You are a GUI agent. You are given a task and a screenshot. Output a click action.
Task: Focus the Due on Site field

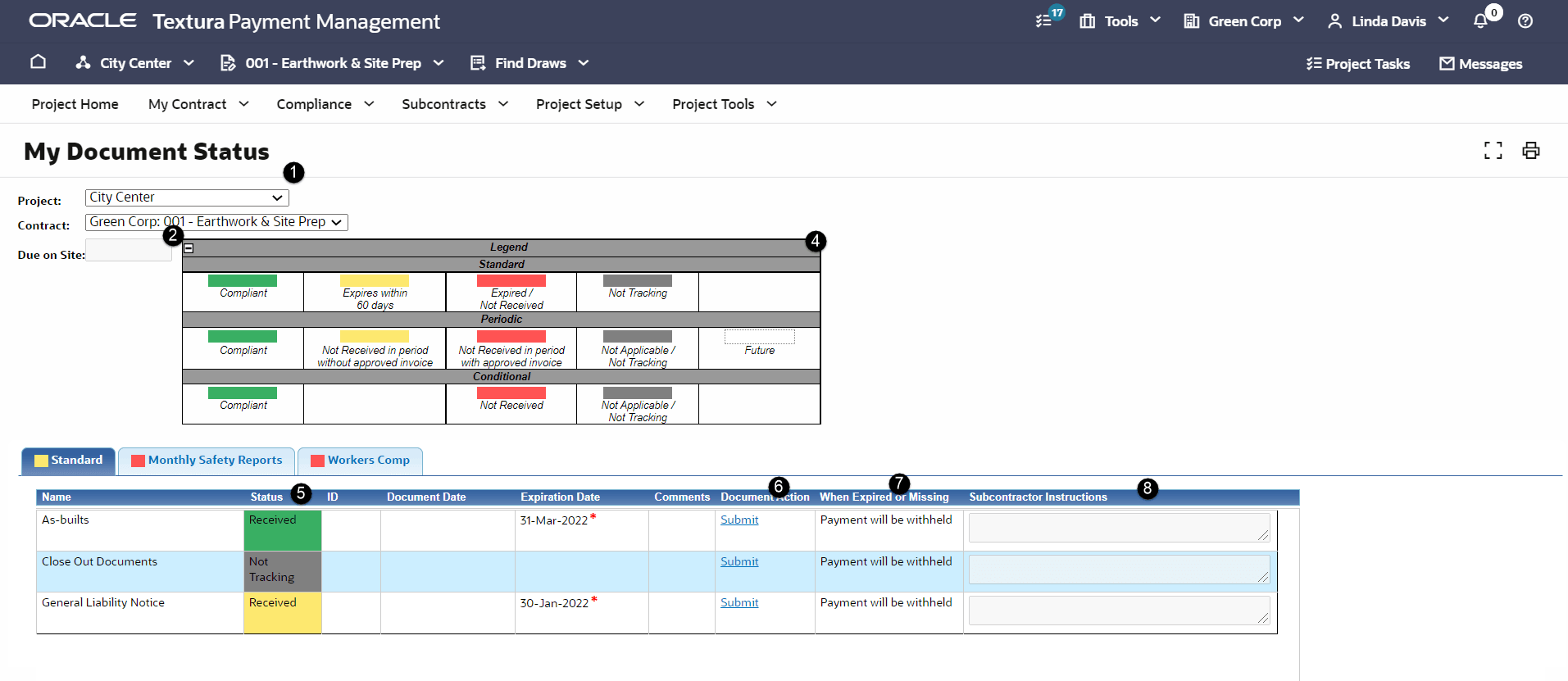pyautogui.click(x=129, y=250)
